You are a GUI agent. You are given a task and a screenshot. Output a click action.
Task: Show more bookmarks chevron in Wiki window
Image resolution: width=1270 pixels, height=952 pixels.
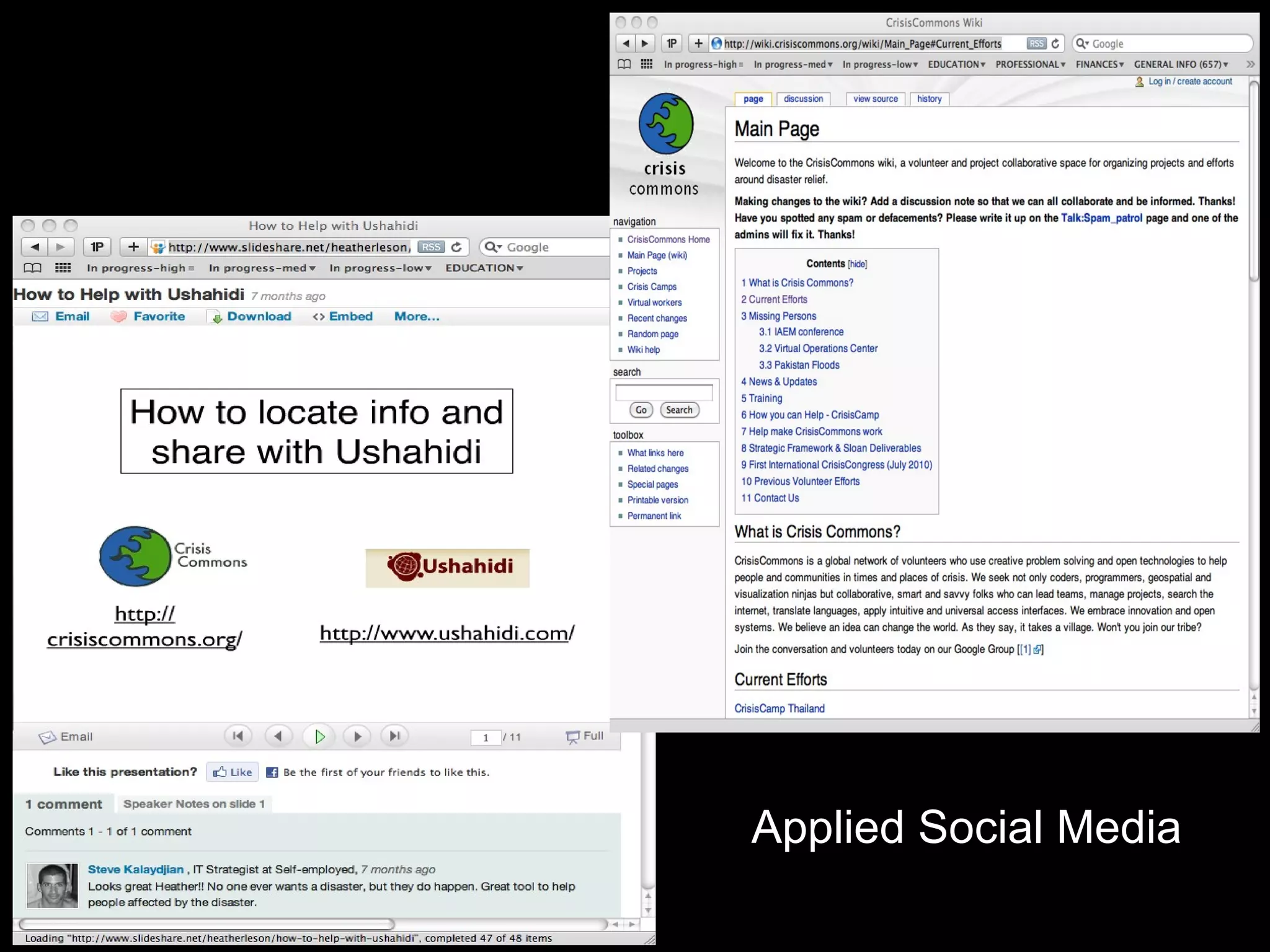(1250, 64)
